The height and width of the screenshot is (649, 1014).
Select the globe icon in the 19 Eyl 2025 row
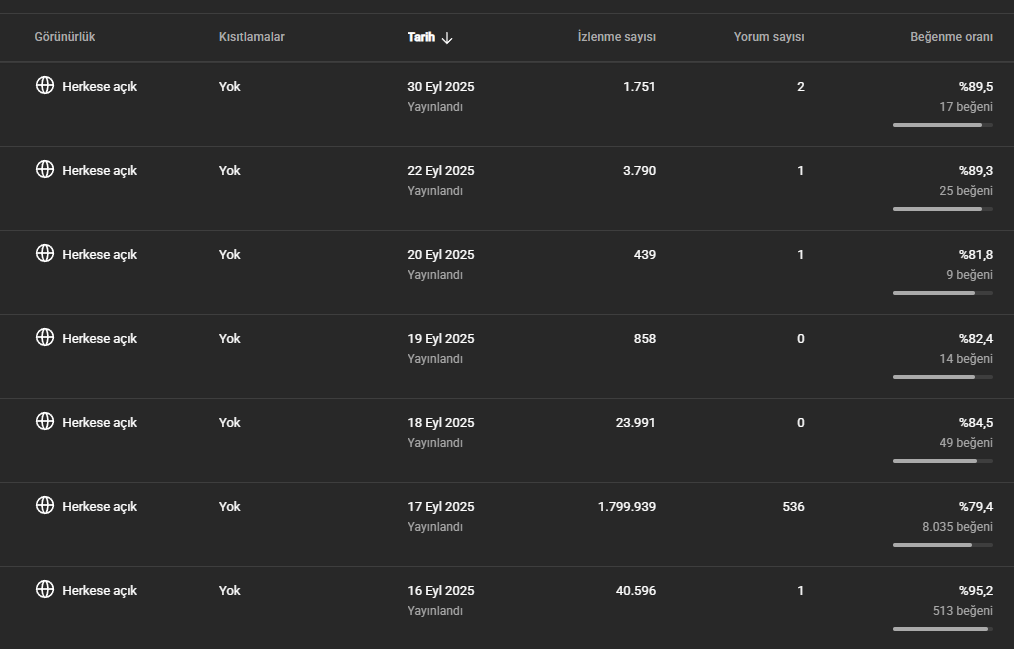tap(45, 337)
